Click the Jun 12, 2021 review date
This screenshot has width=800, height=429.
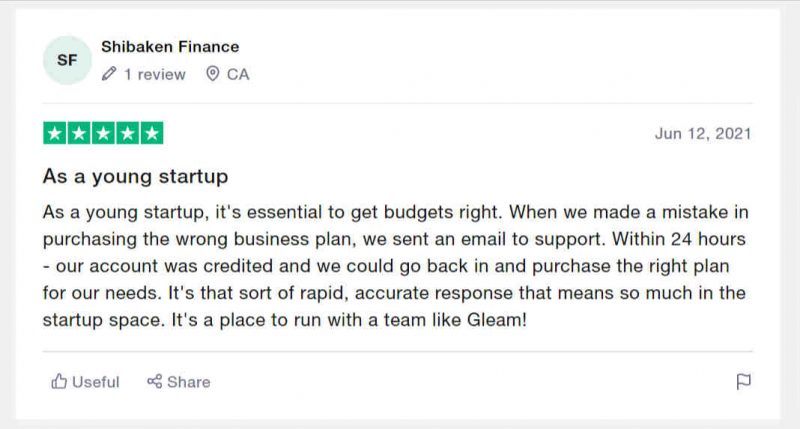pyautogui.click(x=703, y=134)
